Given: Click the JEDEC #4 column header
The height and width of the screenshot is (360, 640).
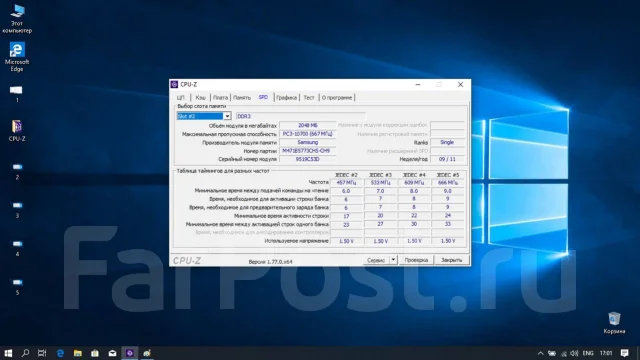Looking at the screenshot, I should pos(414,175).
